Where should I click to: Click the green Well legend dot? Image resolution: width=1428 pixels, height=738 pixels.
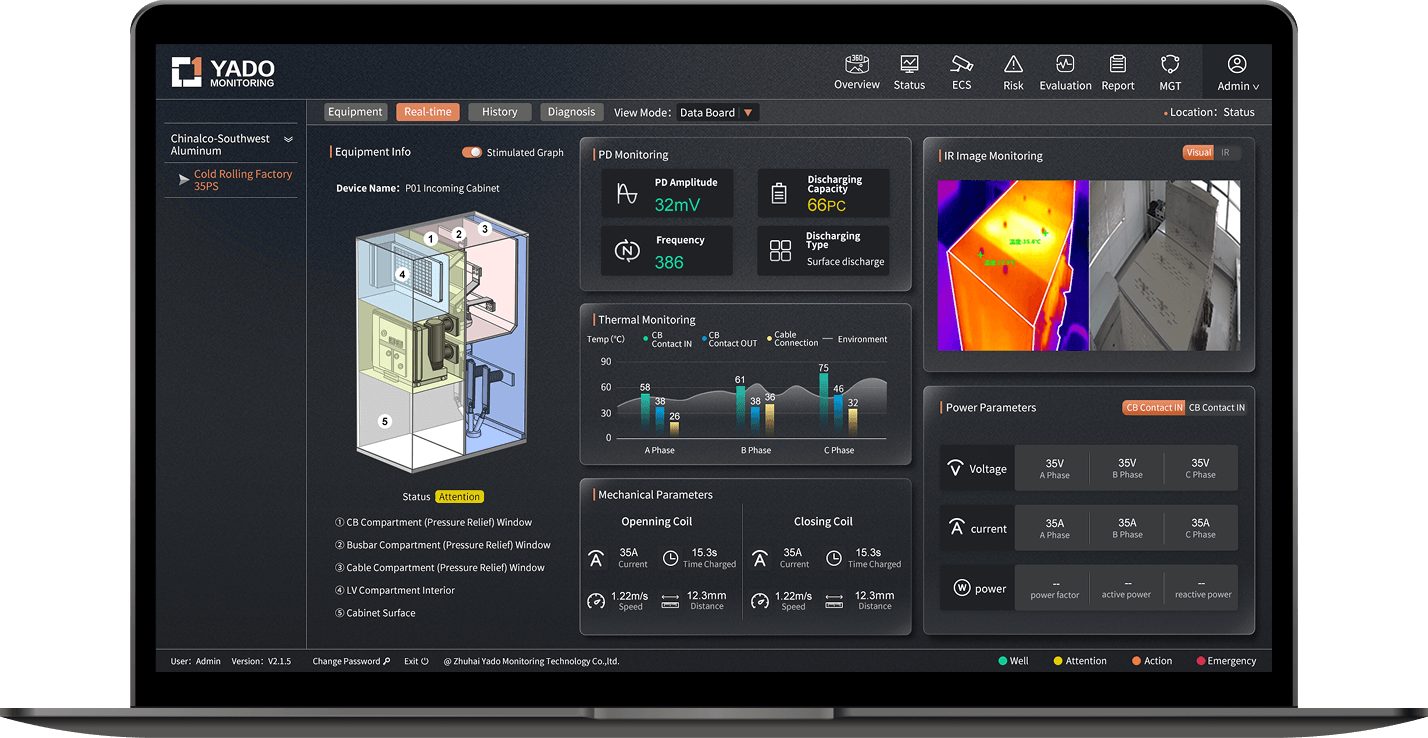(x=1002, y=661)
